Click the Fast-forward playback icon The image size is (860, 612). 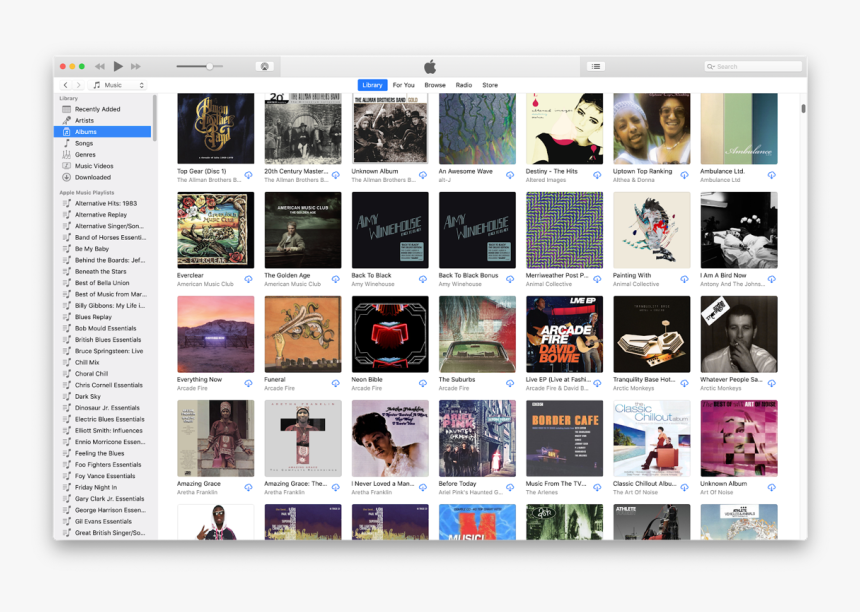point(136,66)
